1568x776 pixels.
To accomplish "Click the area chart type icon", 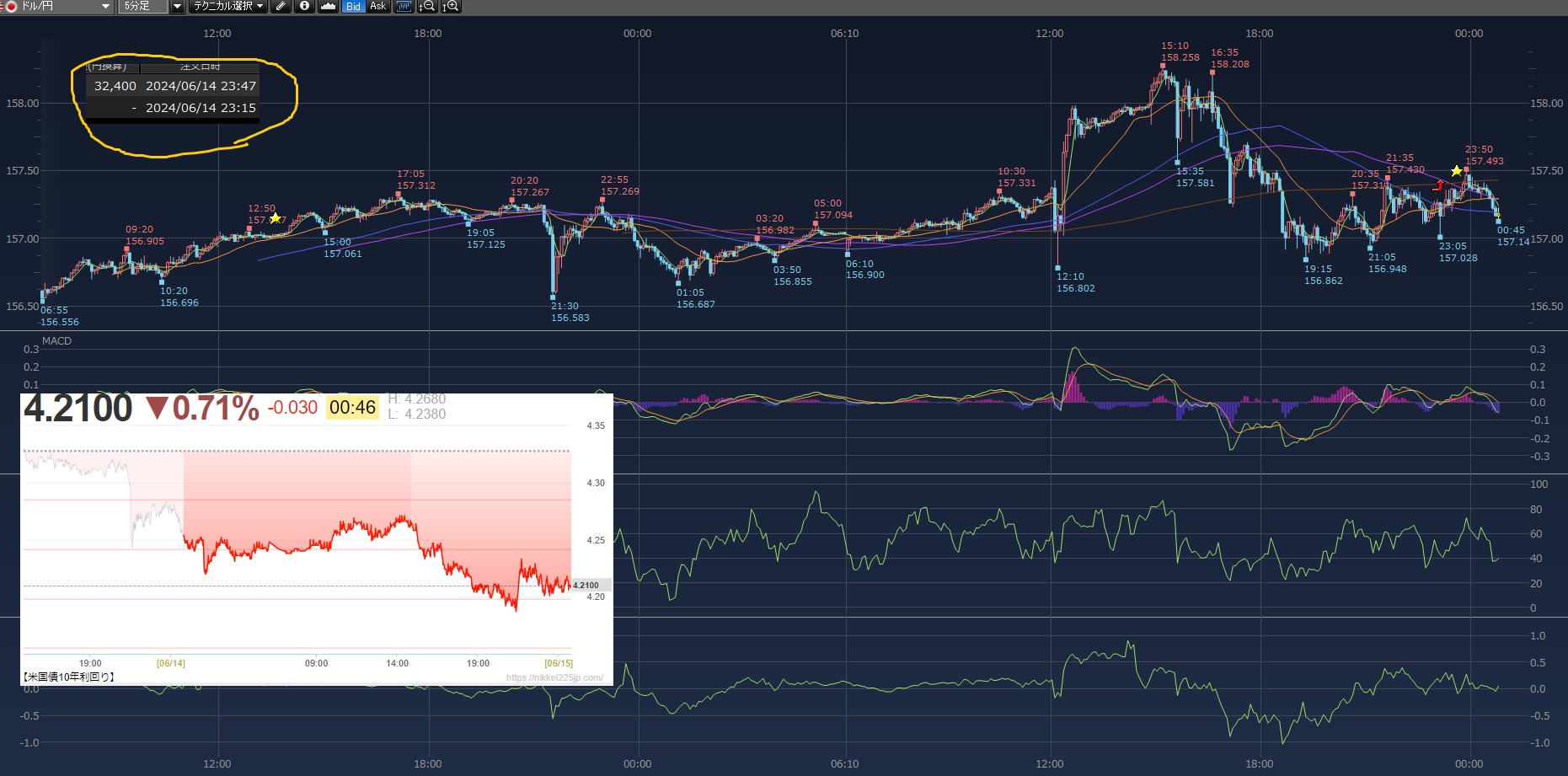I will 329,7.
